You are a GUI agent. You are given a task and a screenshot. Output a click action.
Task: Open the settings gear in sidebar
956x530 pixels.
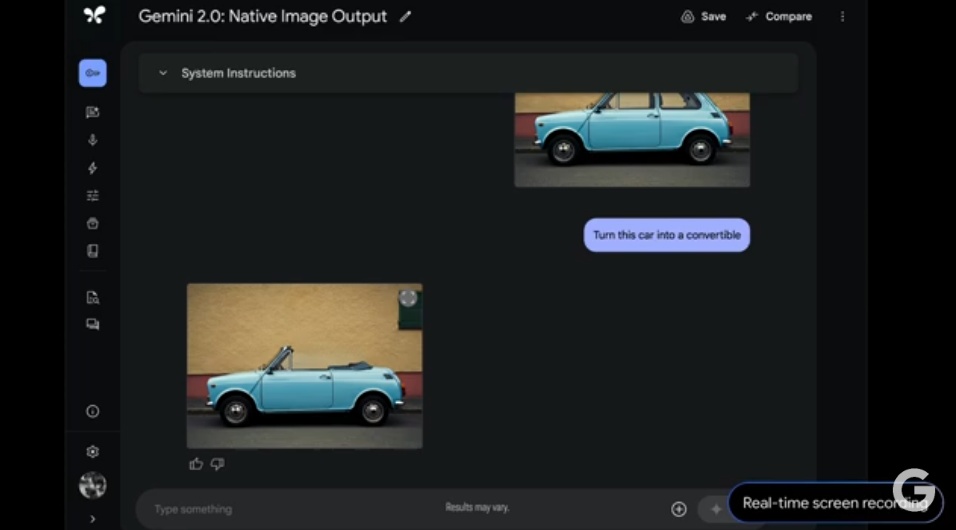click(x=93, y=452)
